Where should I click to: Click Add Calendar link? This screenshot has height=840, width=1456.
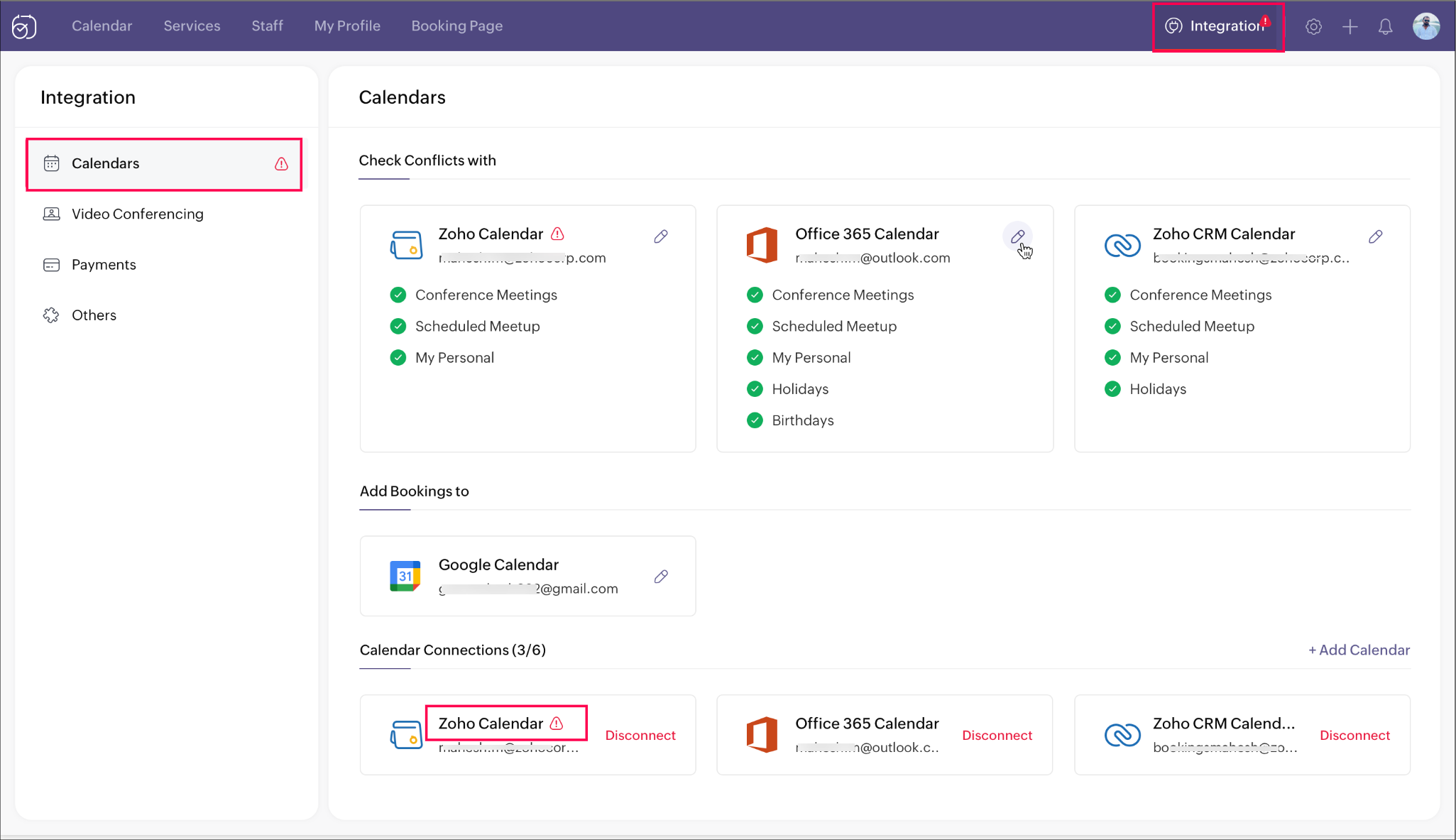(1359, 650)
